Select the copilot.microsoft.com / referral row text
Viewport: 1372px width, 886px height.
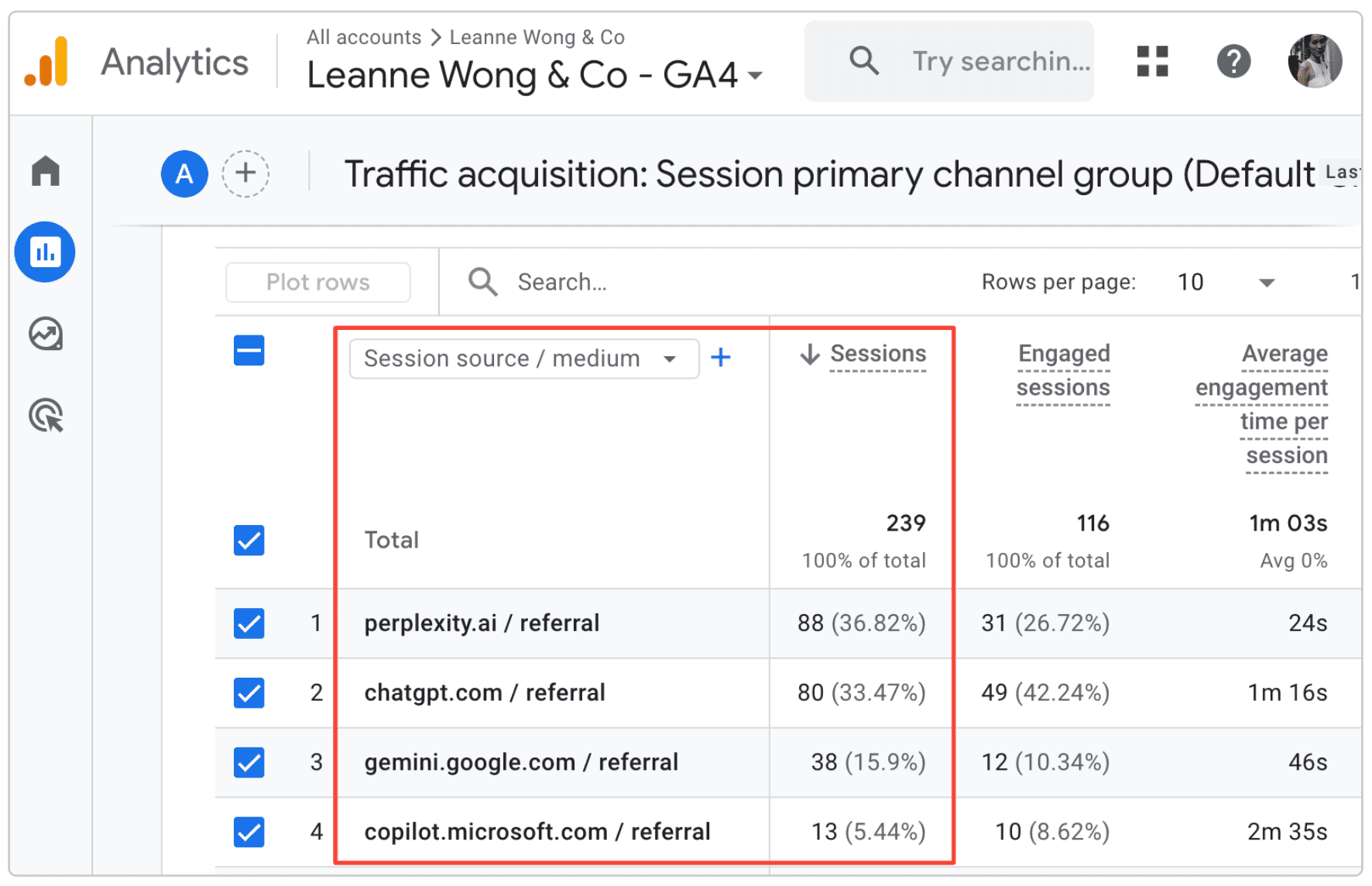pyautogui.click(x=537, y=833)
